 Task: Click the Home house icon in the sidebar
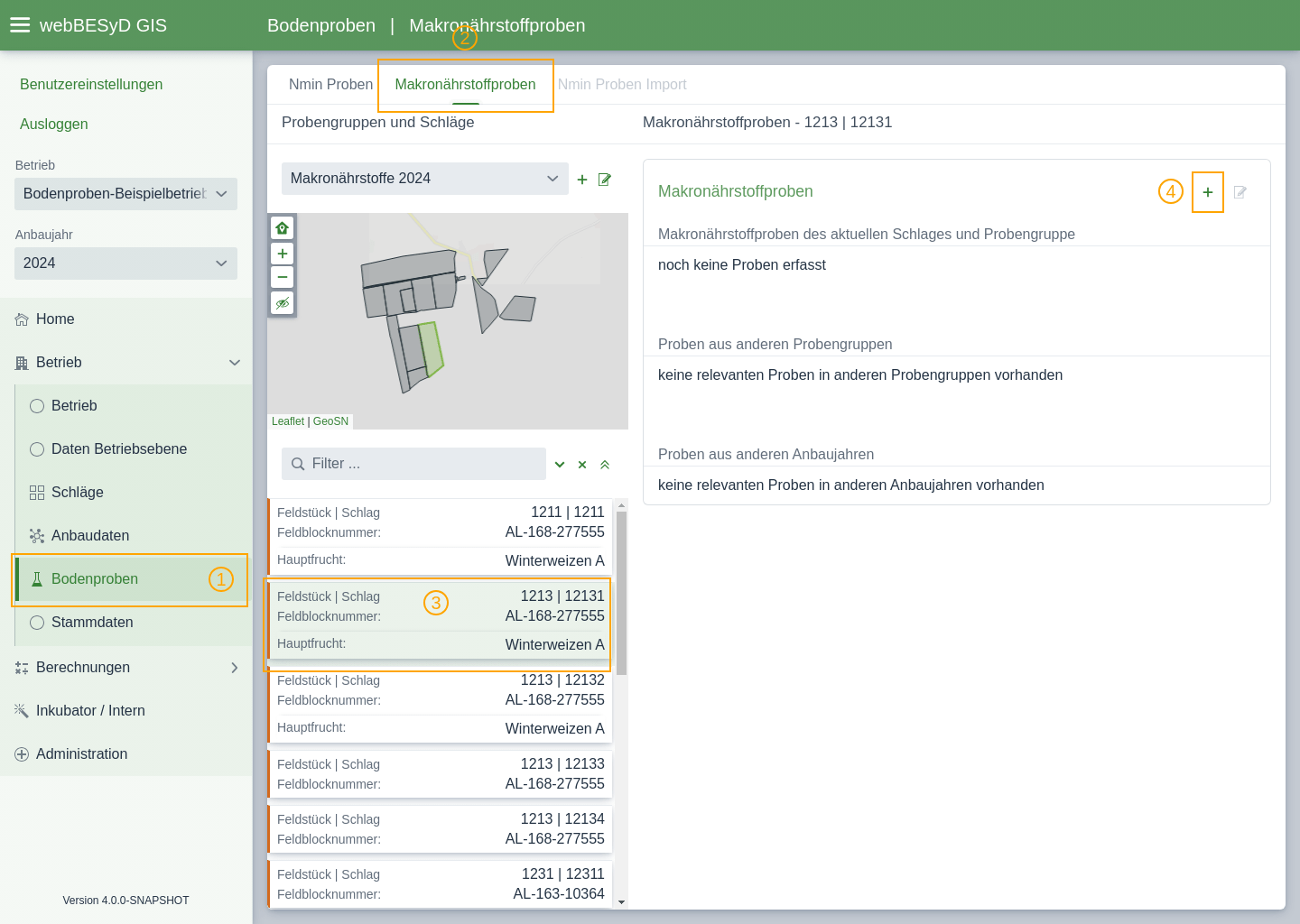point(22,319)
